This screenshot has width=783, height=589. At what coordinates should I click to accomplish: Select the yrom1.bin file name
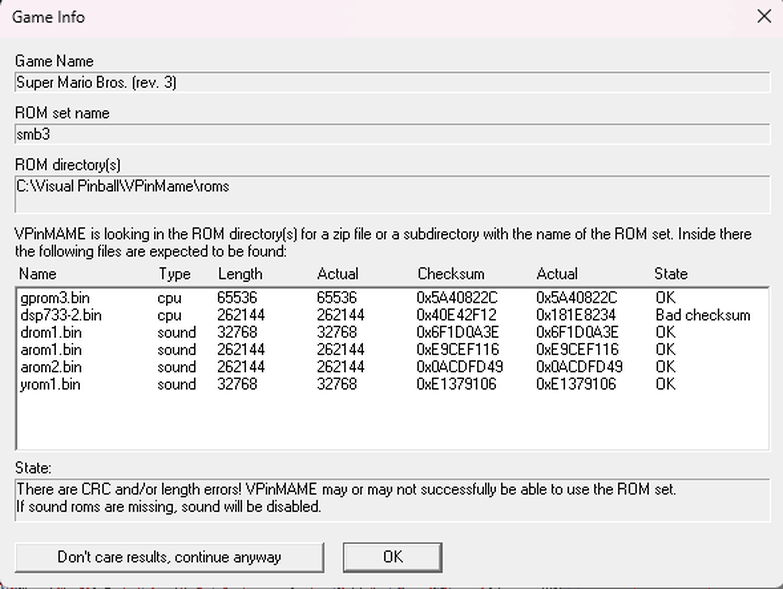click(50, 384)
